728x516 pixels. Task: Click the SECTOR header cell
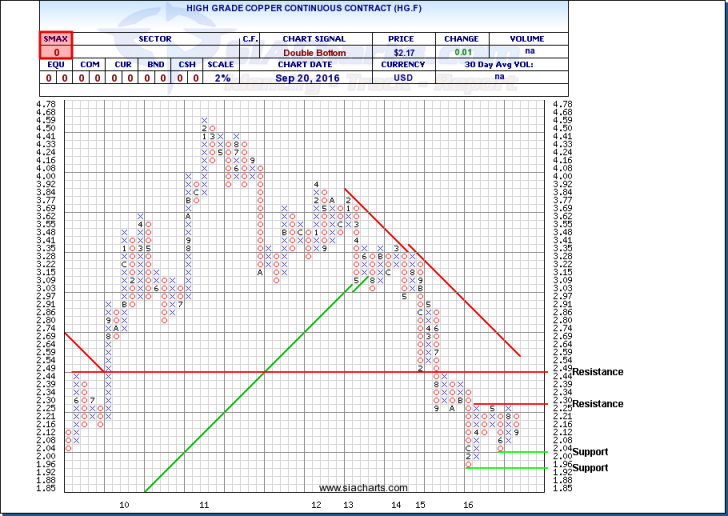[x=156, y=39]
